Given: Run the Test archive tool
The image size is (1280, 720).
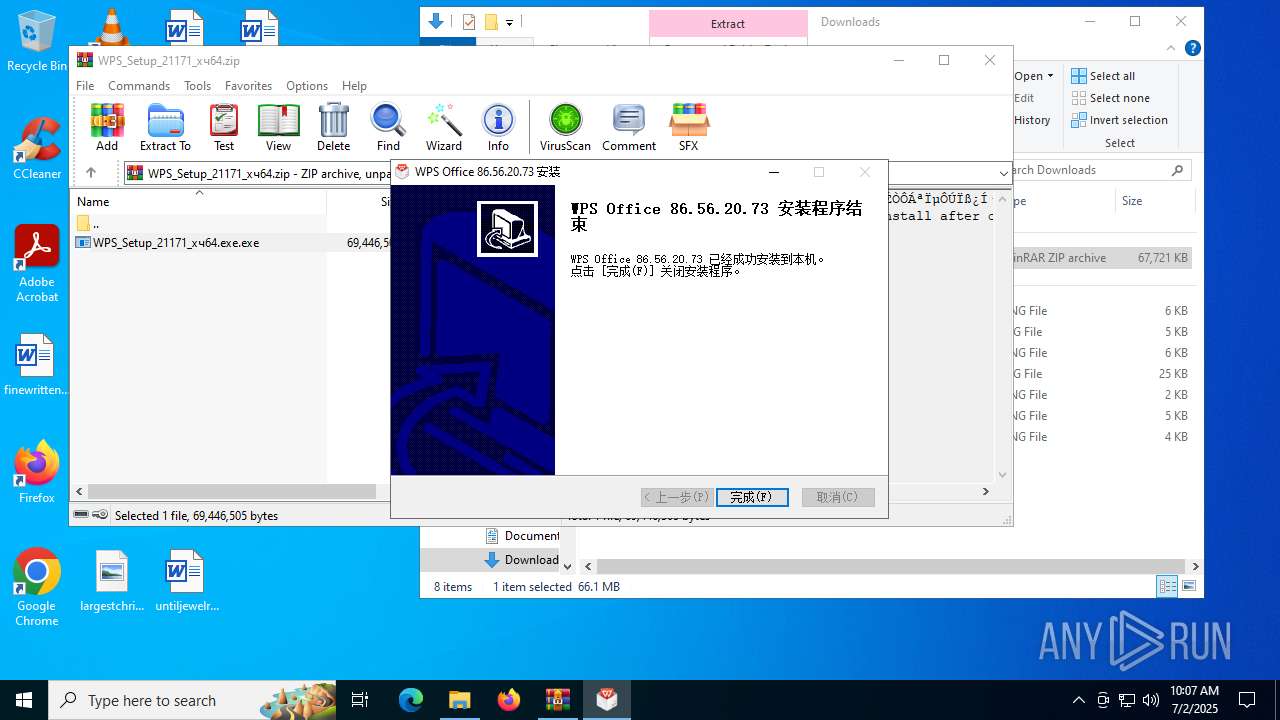Looking at the screenshot, I should [224, 127].
